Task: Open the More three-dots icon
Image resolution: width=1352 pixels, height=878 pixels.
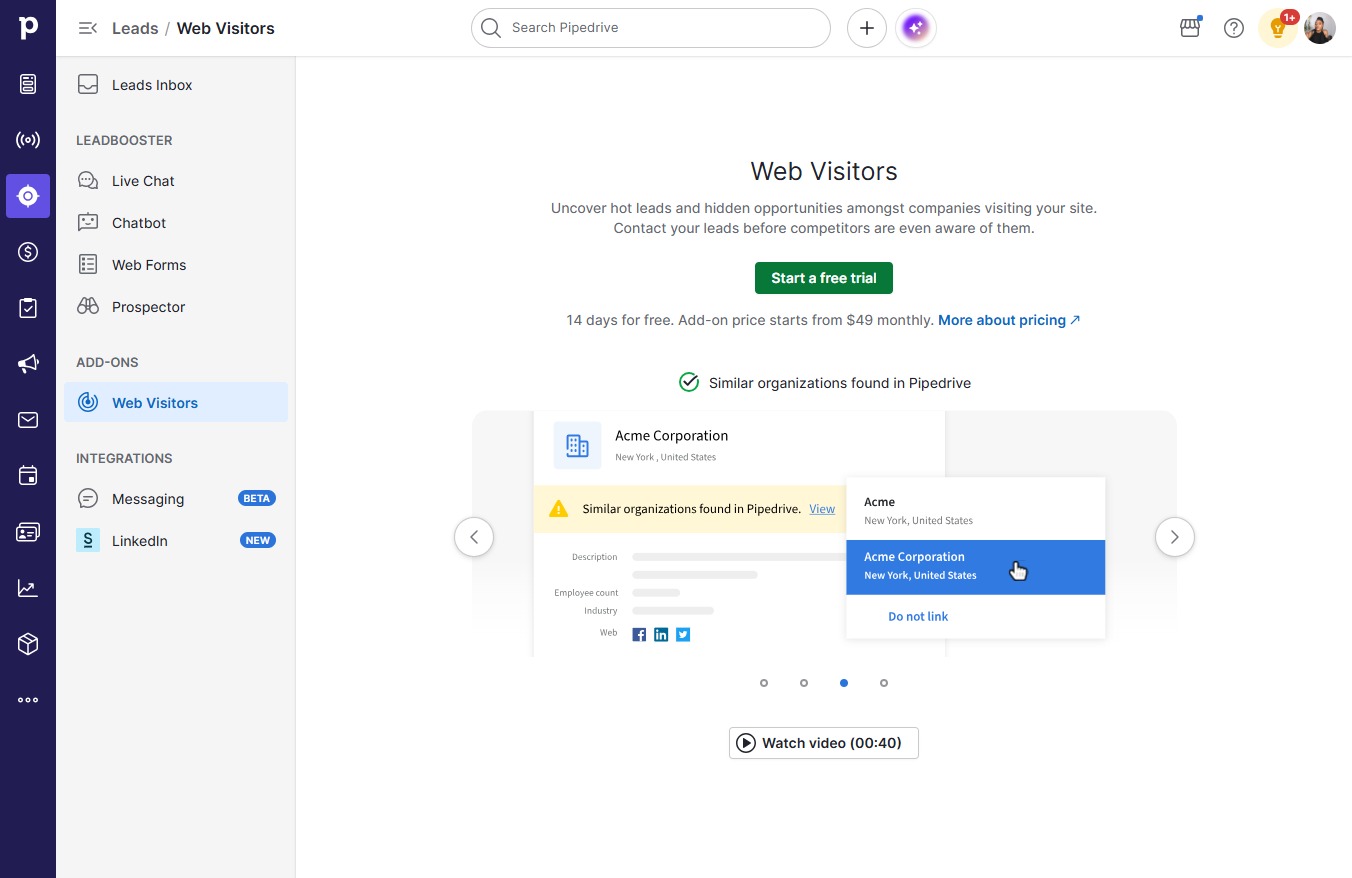Action: pos(28,700)
